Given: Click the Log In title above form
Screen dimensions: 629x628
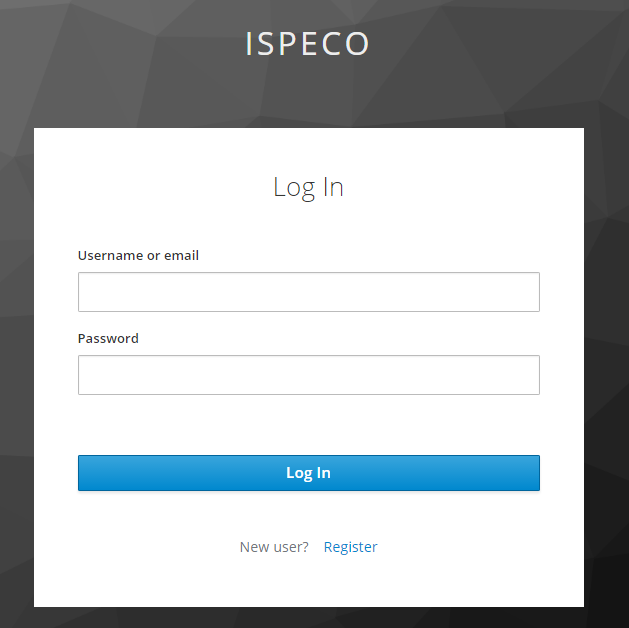Looking at the screenshot, I should click(308, 187).
